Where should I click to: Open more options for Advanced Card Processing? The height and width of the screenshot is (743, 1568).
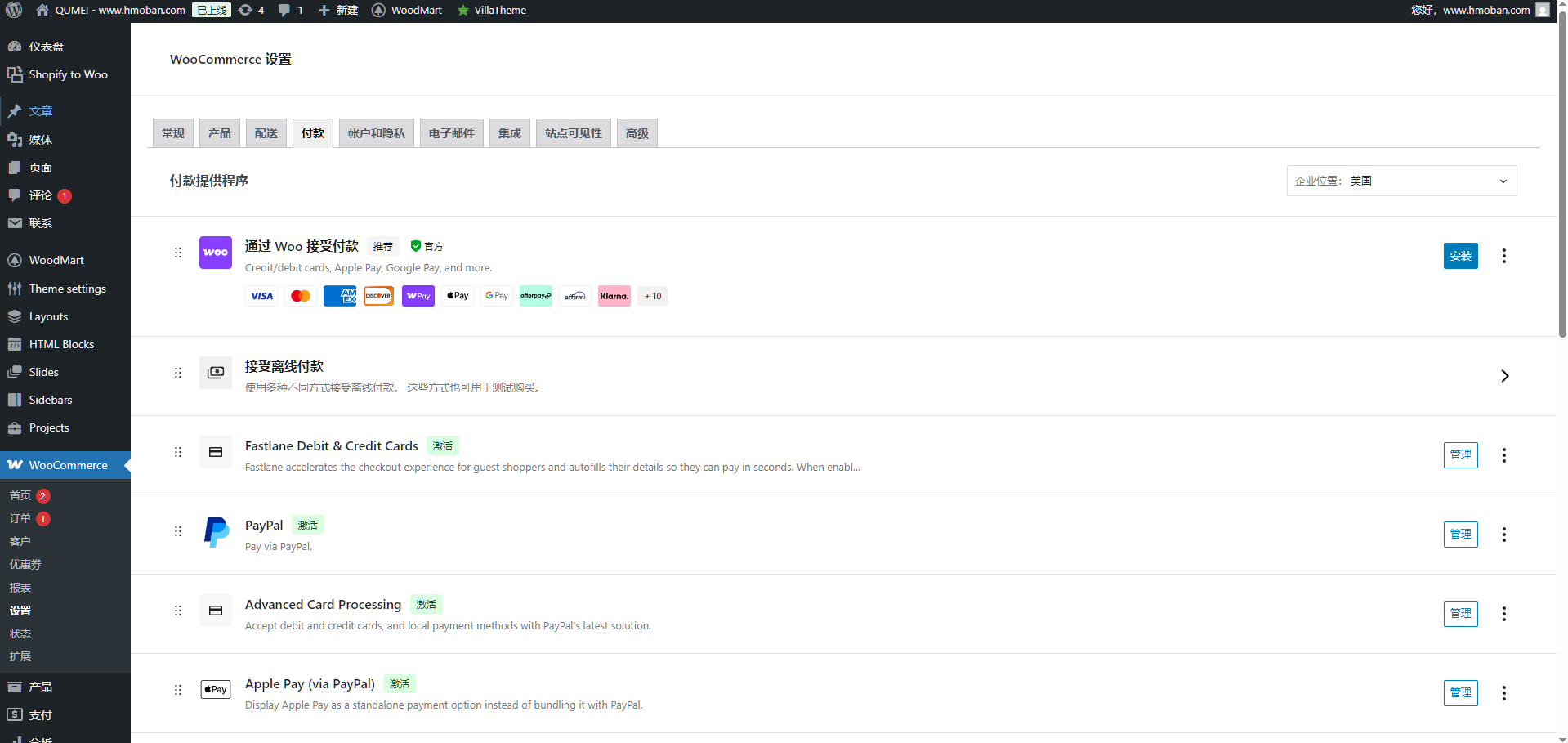point(1504,614)
